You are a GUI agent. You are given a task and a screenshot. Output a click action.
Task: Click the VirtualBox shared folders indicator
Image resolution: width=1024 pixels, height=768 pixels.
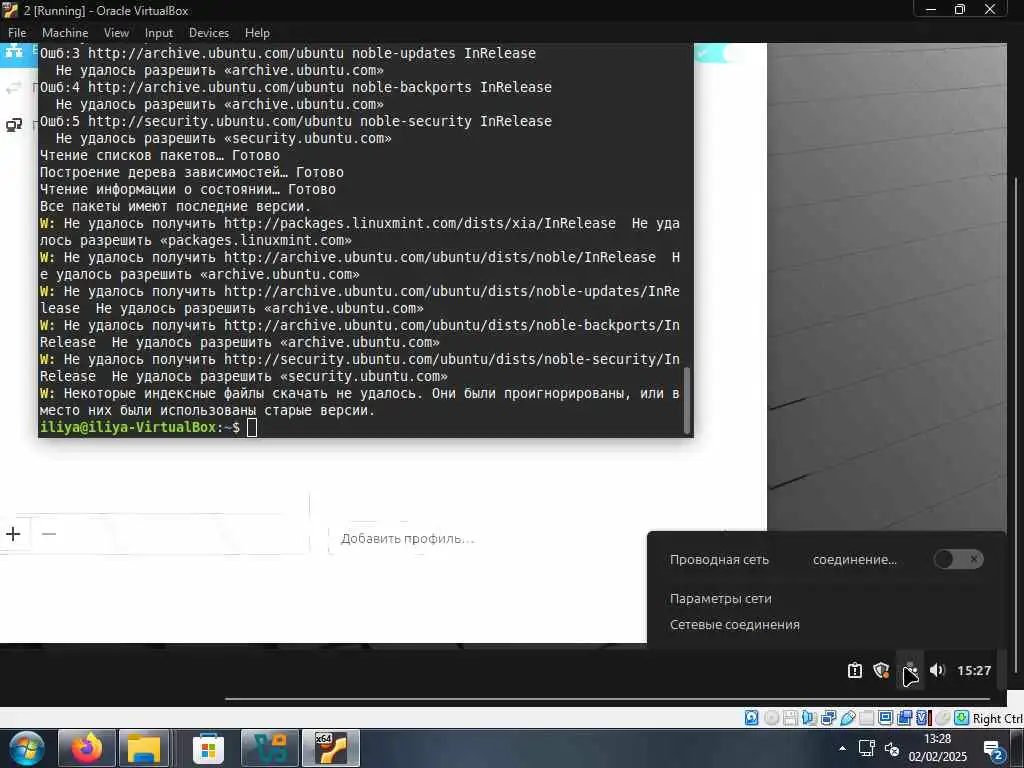[x=867, y=718]
